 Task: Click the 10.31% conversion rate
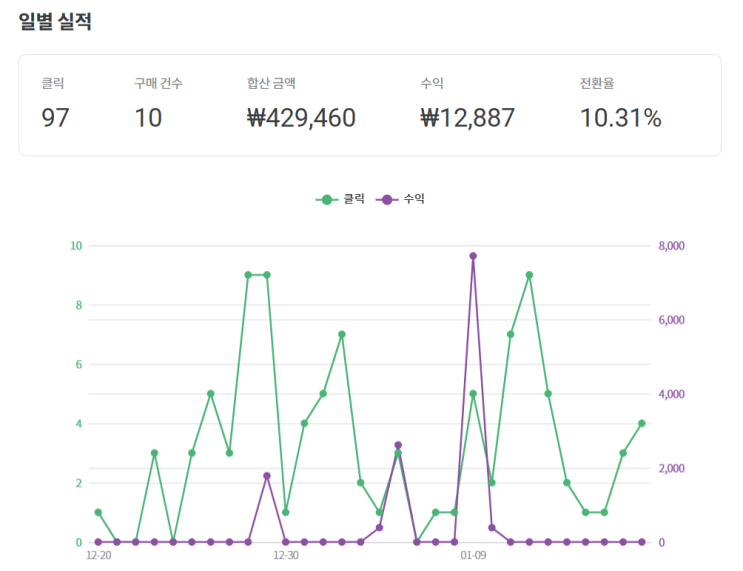[x=621, y=118]
